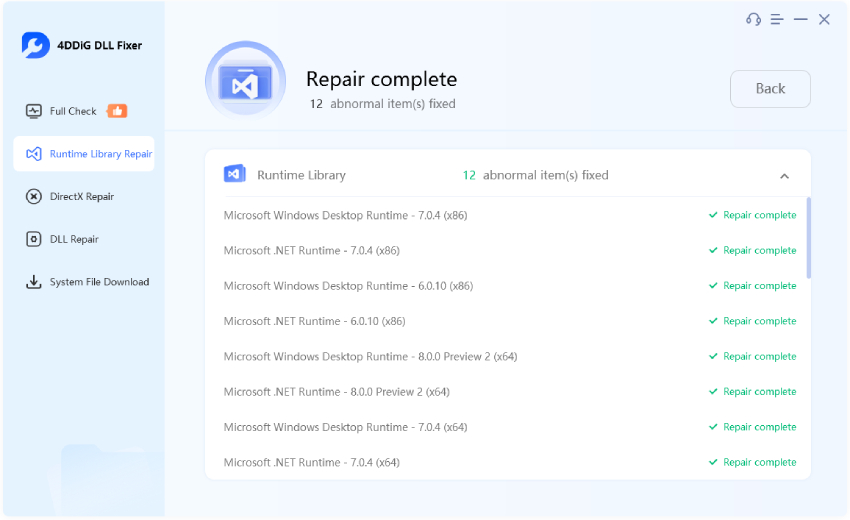This screenshot has width=850, height=520.
Task: Select Microsoft .NET Runtime - 7.0.4 (x86)
Action: pyautogui.click(x=312, y=251)
